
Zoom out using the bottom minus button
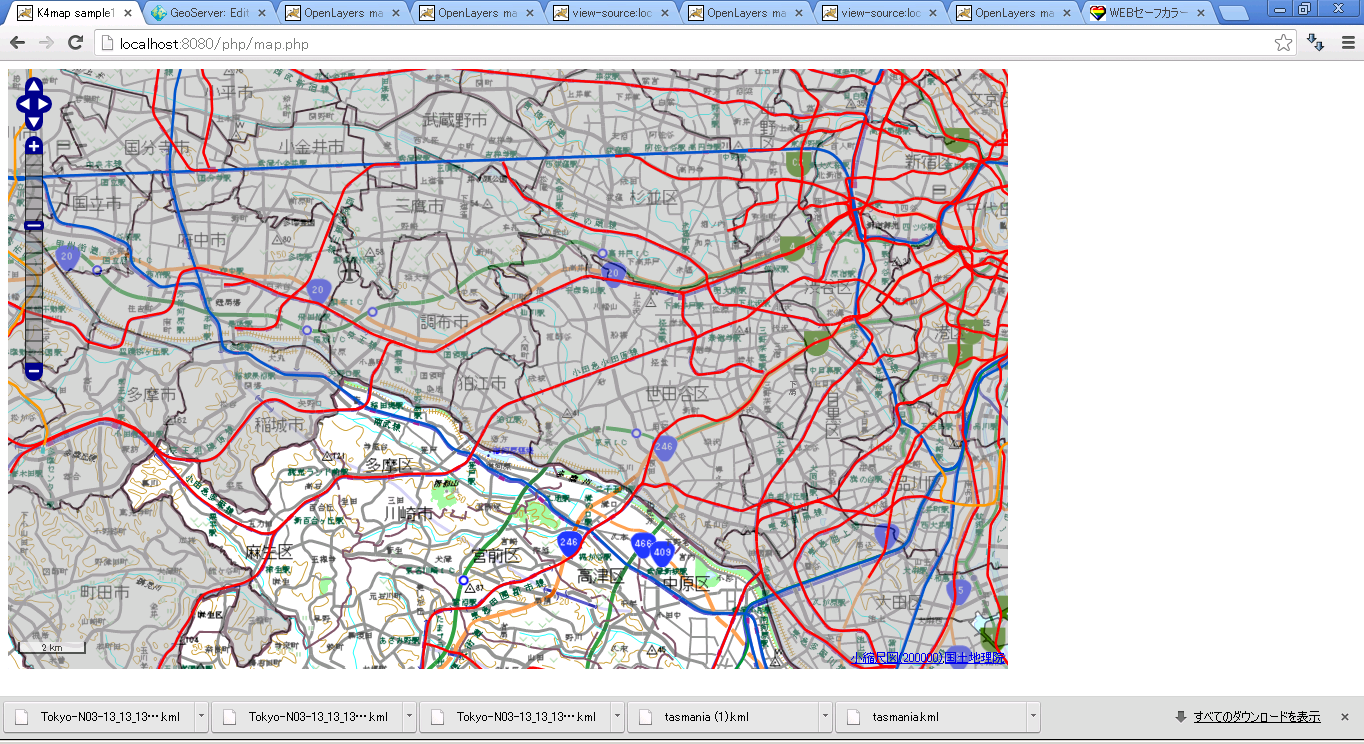click(33, 371)
